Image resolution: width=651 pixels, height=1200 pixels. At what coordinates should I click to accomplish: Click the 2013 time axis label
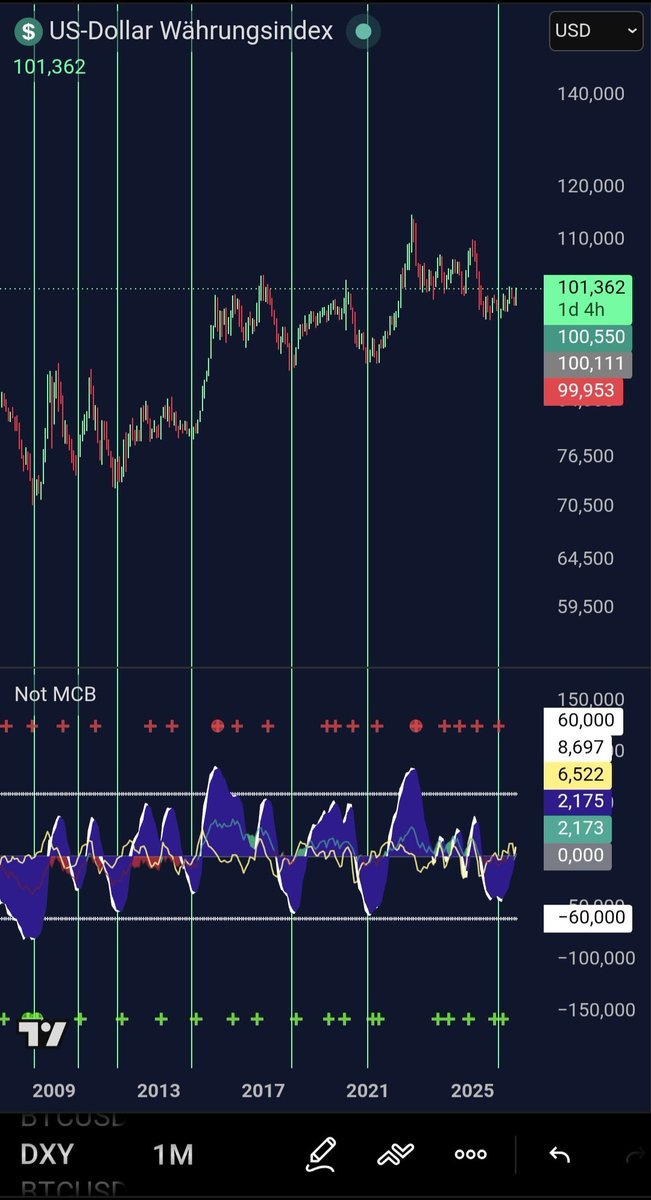click(158, 1089)
